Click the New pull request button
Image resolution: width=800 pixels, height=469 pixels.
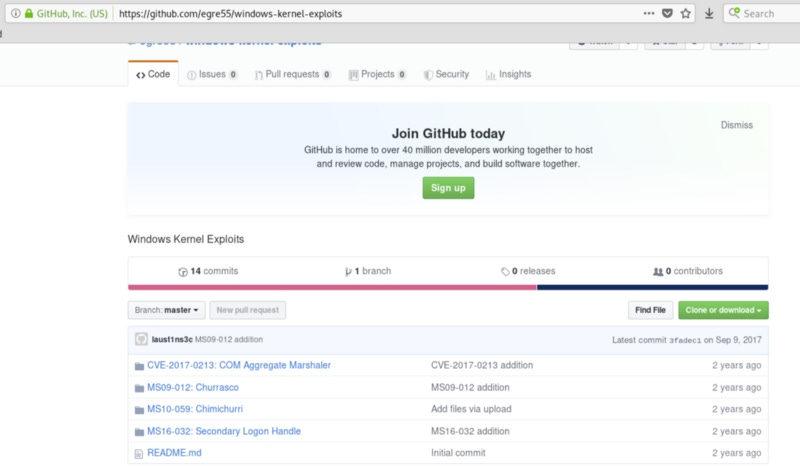coord(247,310)
